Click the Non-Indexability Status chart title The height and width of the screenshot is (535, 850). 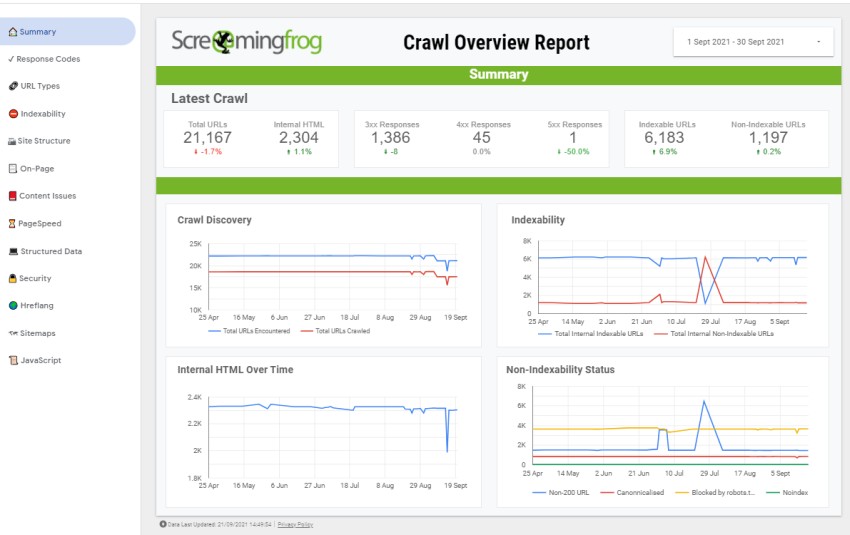560,370
